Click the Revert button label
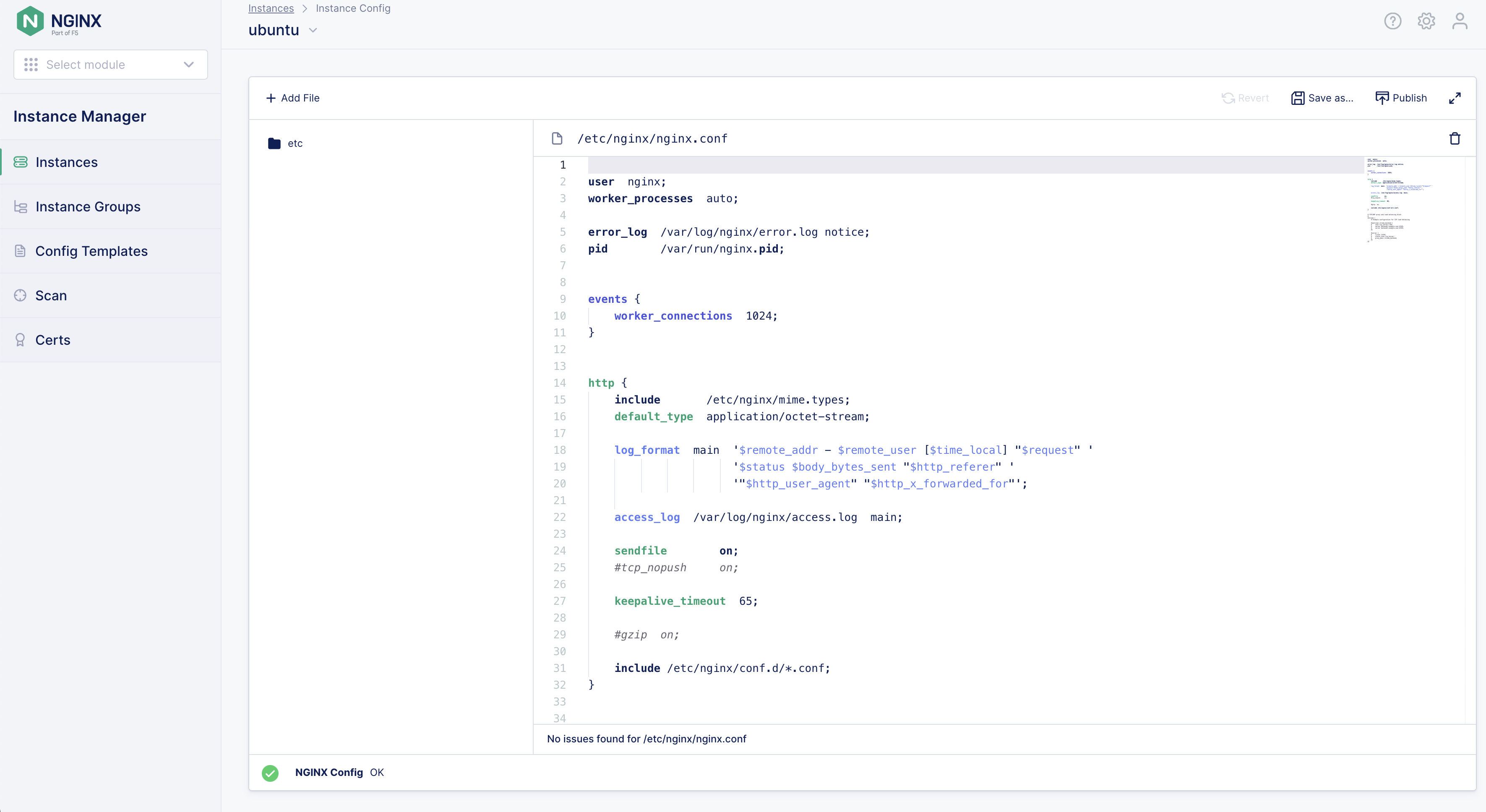The image size is (1486, 812). [1253, 98]
